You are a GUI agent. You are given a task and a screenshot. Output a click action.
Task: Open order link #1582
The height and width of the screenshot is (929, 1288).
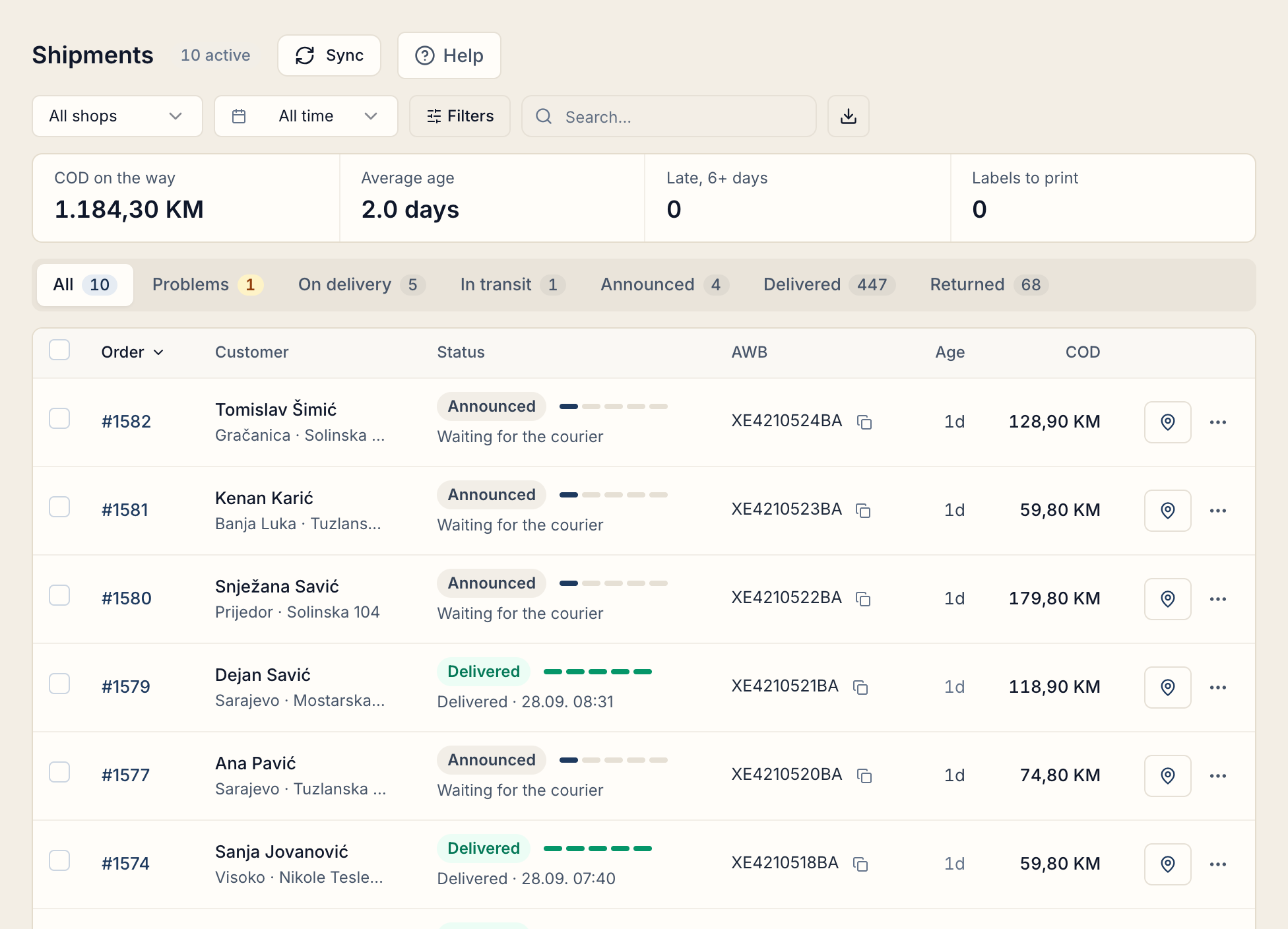pyautogui.click(x=126, y=422)
